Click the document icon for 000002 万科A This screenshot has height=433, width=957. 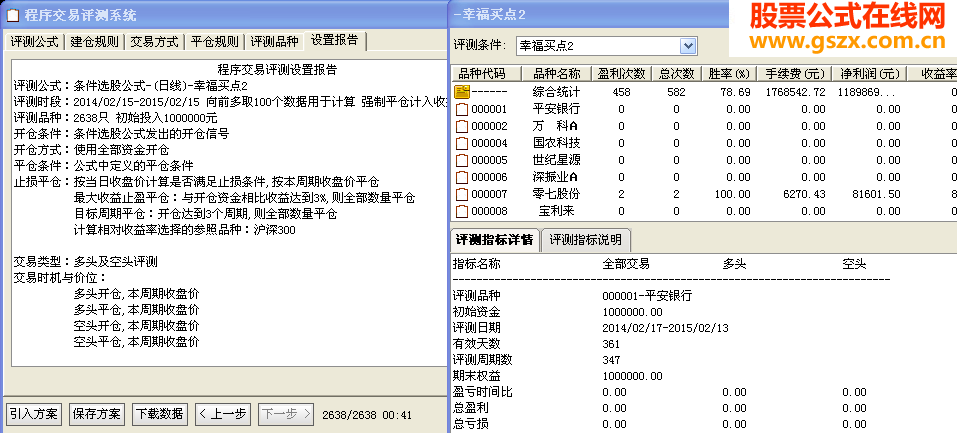(x=462, y=126)
